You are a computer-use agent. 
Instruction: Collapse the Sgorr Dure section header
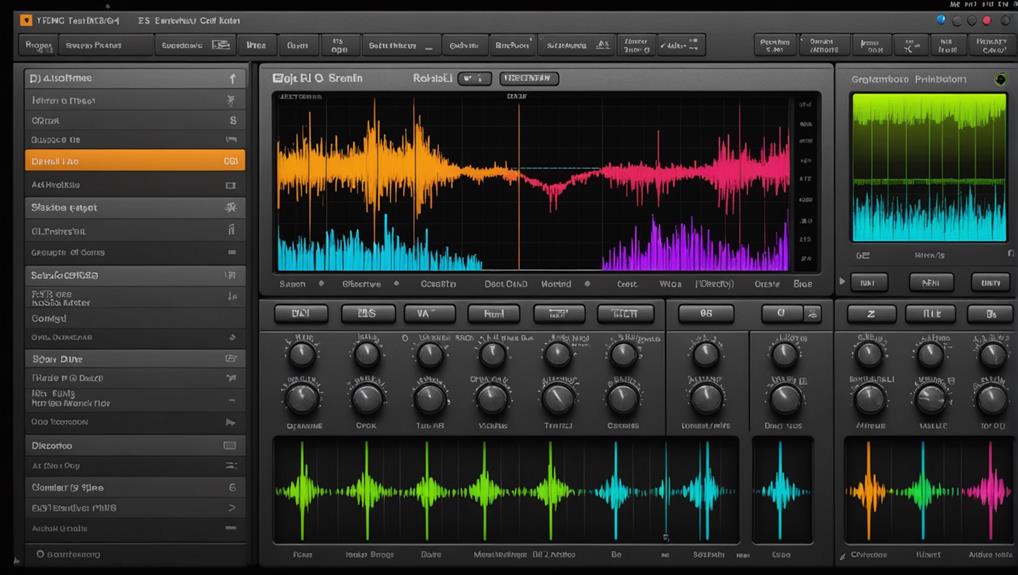(135, 359)
